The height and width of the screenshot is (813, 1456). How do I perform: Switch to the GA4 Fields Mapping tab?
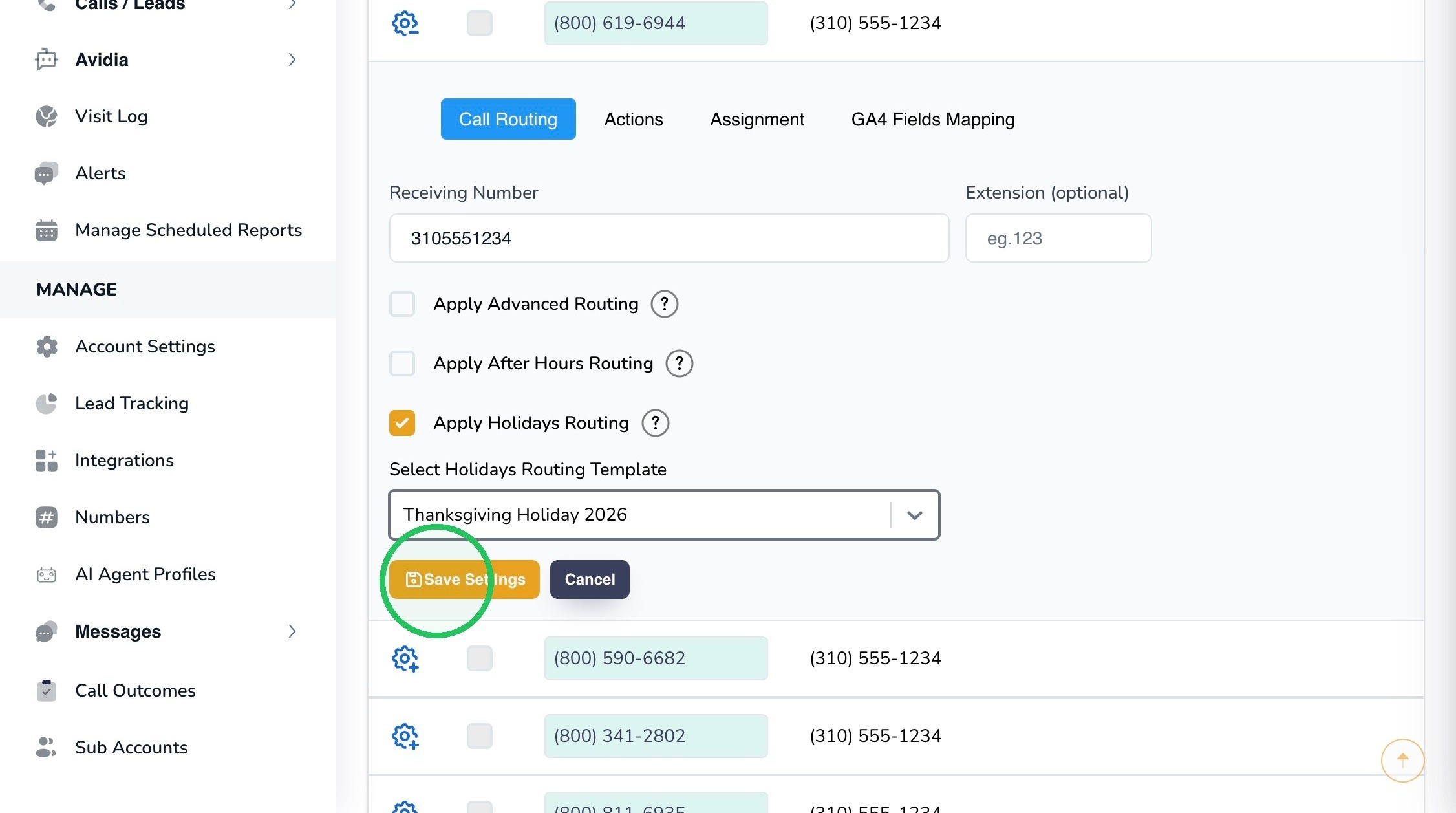pyautogui.click(x=933, y=119)
